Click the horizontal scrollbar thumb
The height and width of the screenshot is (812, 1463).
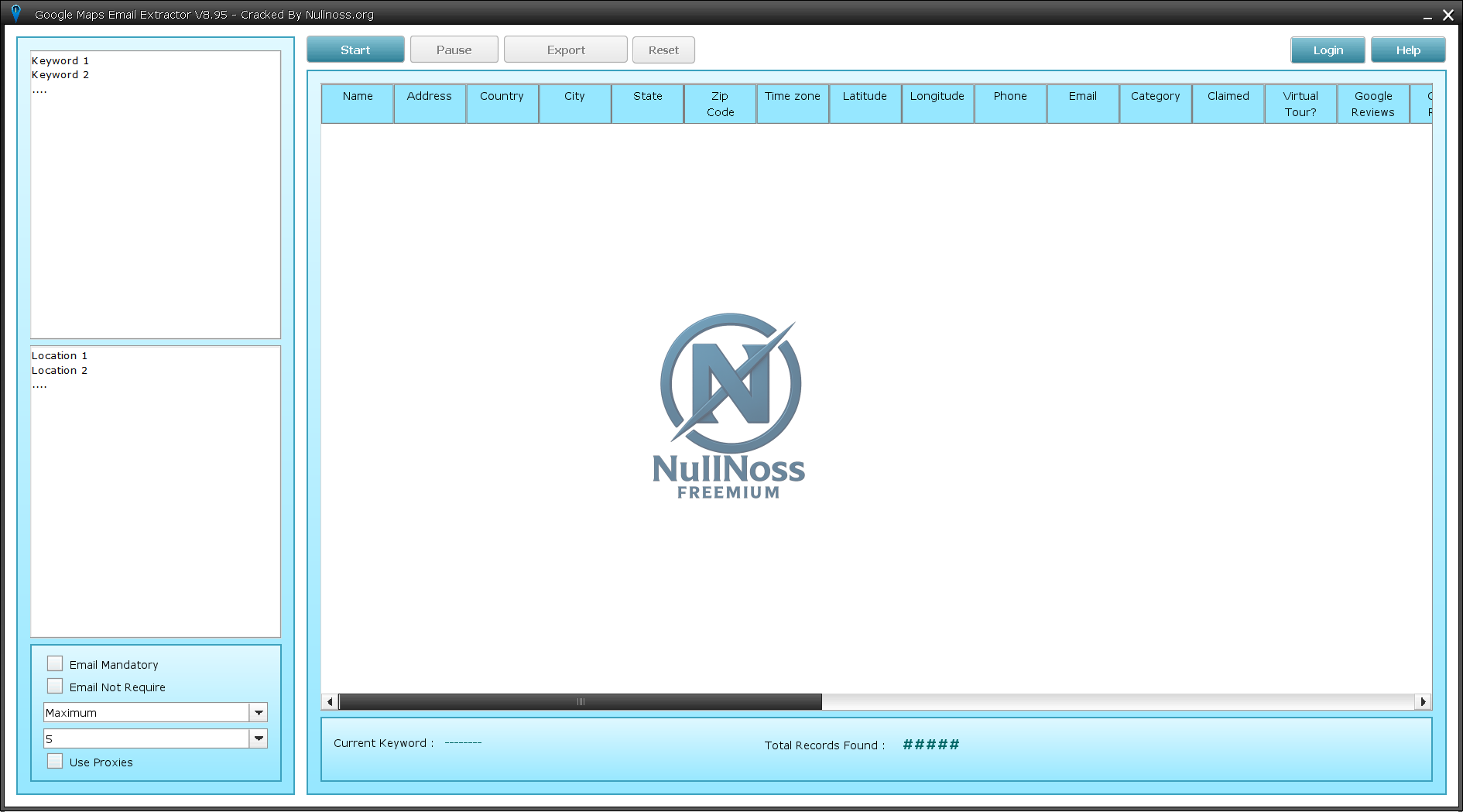(x=581, y=702)
